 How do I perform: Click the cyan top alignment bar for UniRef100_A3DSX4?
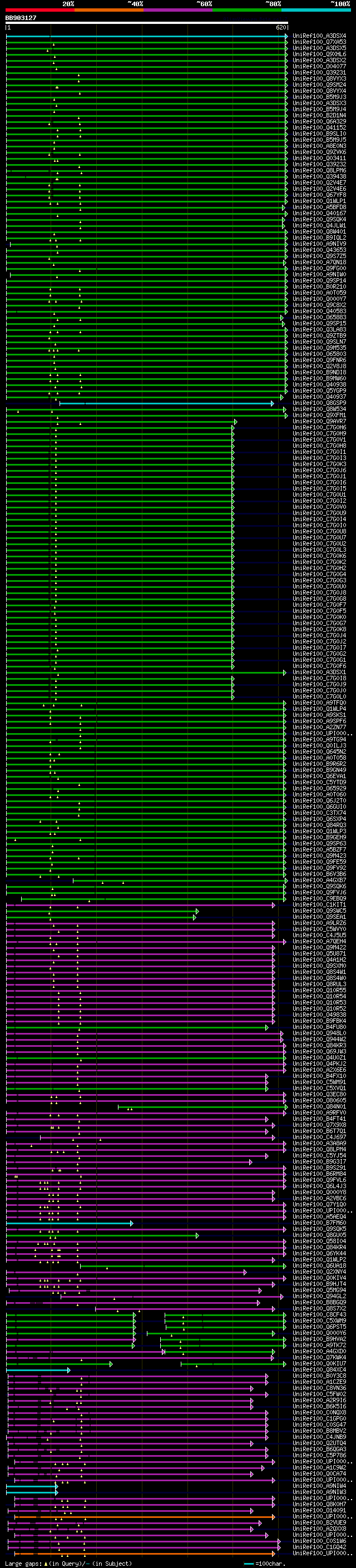pyautogui.click(x=147, y=37)
